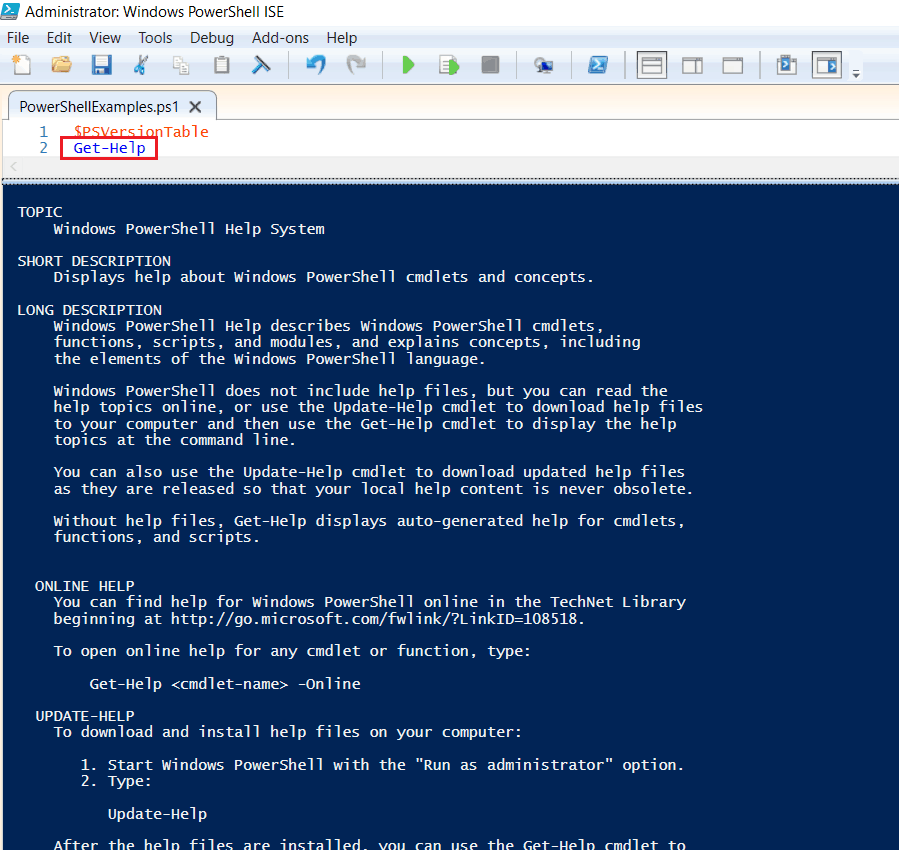899x850 pixels.
Task: Run selection icon in toolbar
Action: coord(449,65)
